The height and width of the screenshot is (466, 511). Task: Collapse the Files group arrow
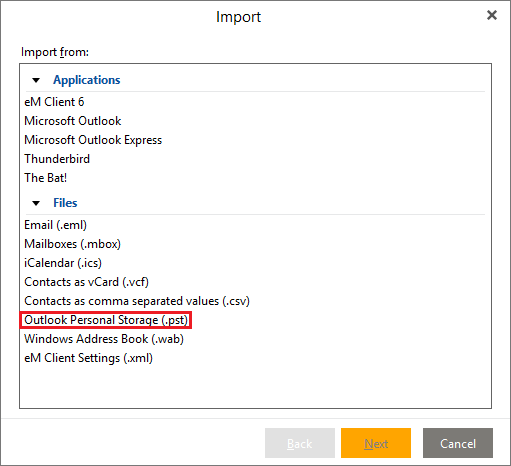click(x=36, y=203)
